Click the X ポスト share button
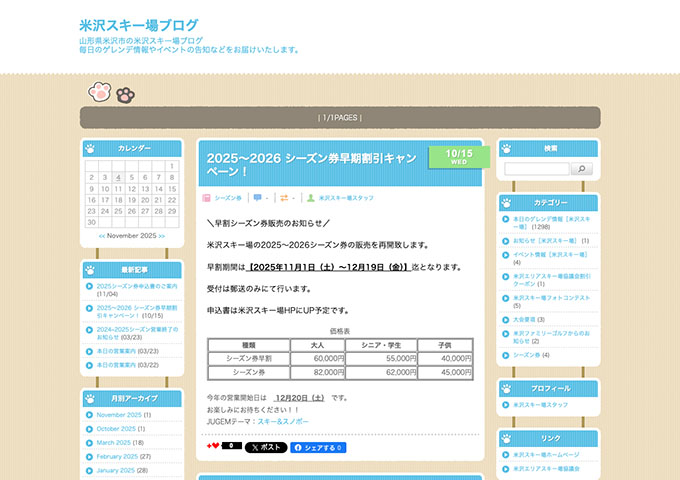This screenshot has width=680, height=480. click(x=266, y=447)
